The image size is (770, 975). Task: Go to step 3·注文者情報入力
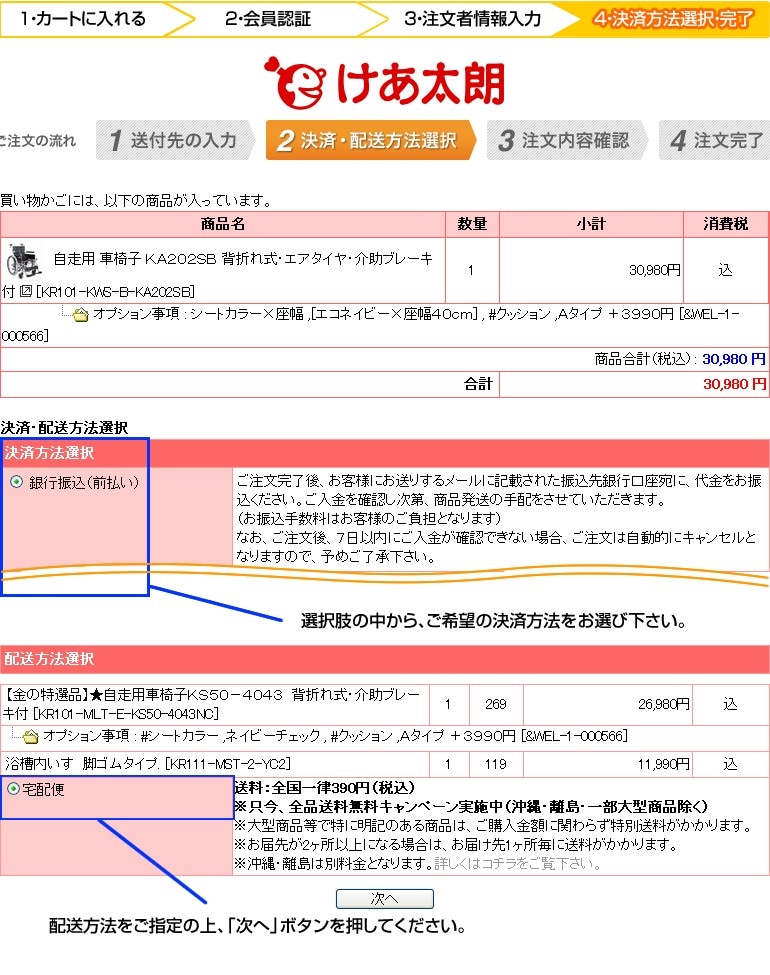click(x=472, y=18)
